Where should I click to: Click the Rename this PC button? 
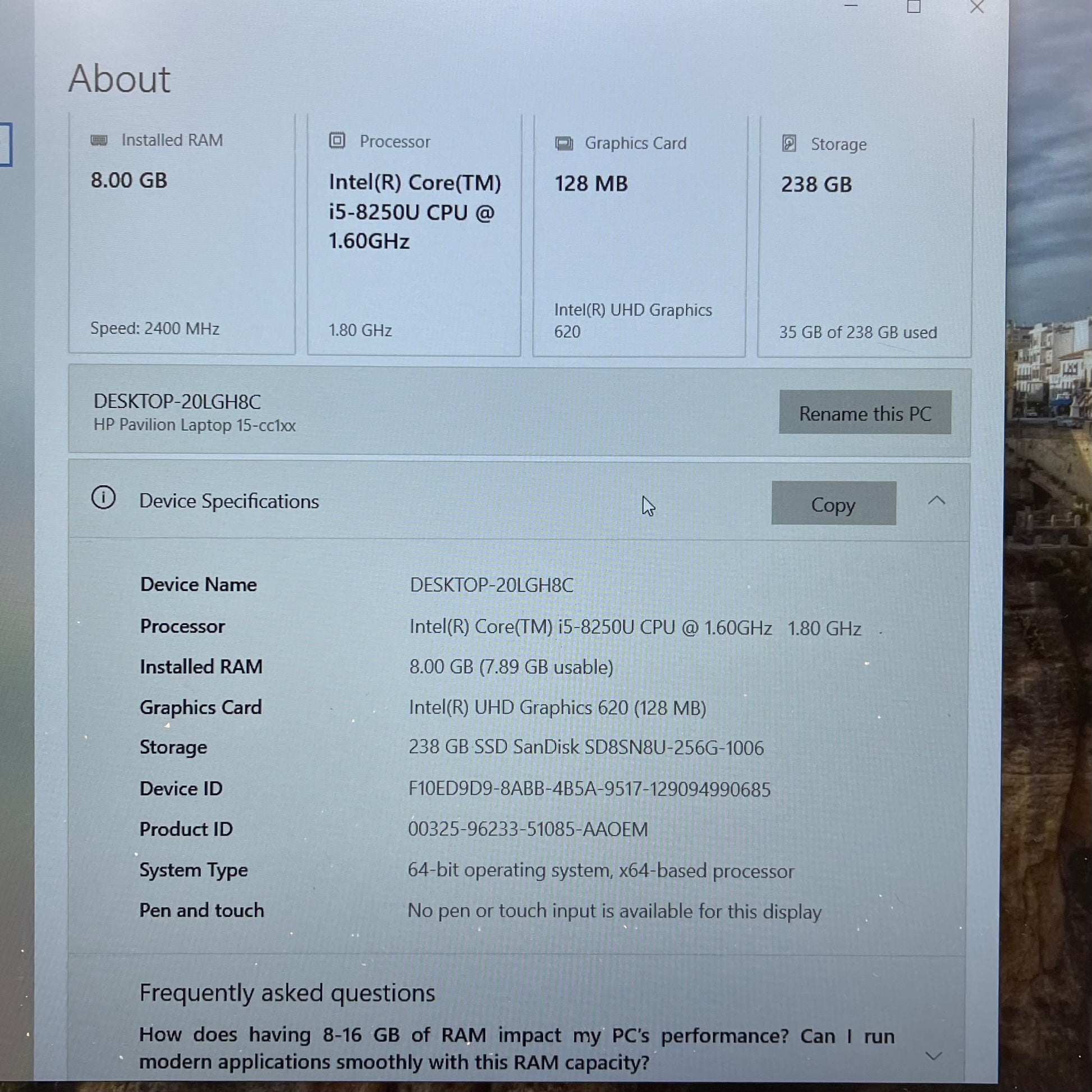click(x=865, y=413)
